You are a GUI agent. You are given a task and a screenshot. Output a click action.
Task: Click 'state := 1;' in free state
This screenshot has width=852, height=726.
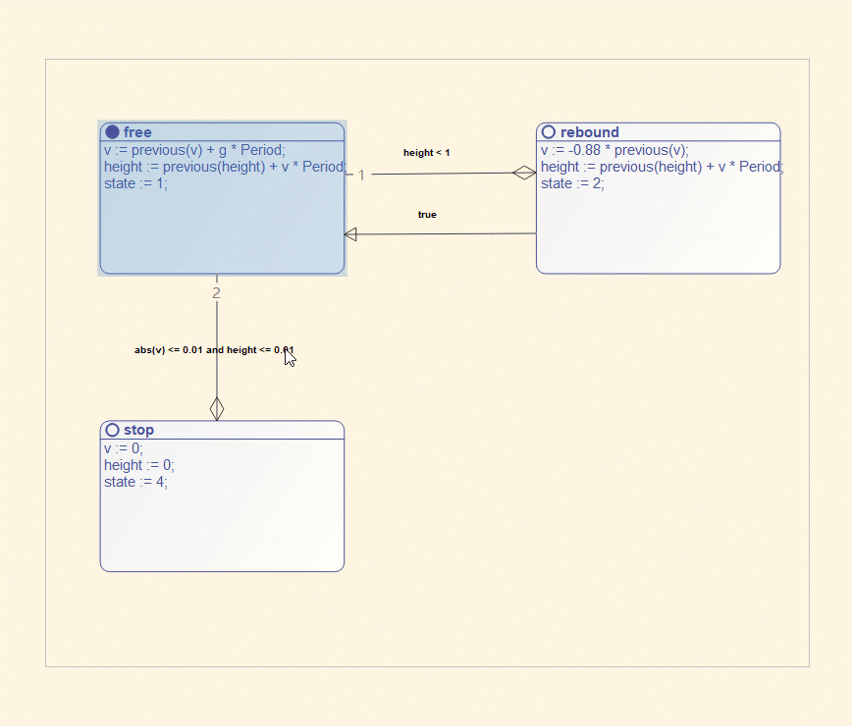tap(136, 184)
